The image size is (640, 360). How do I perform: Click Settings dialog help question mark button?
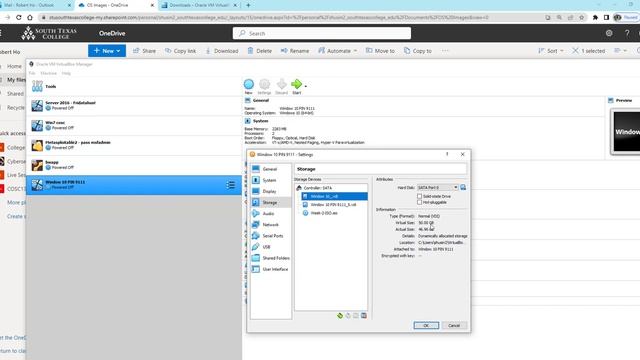coord(447,154)
